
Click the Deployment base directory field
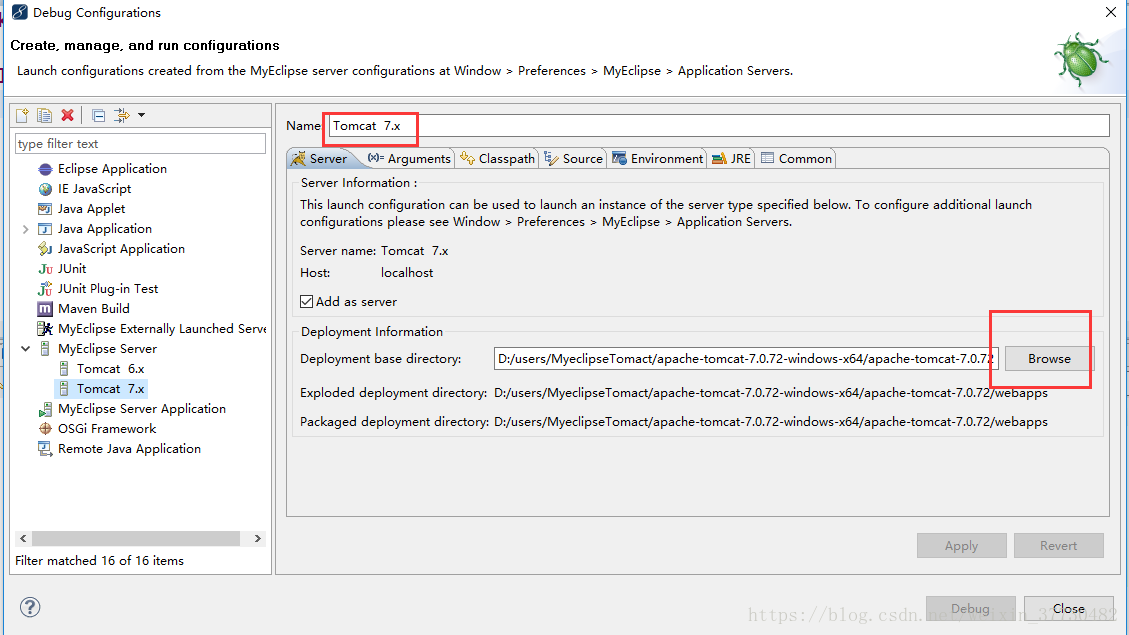(x=746, y=359)
